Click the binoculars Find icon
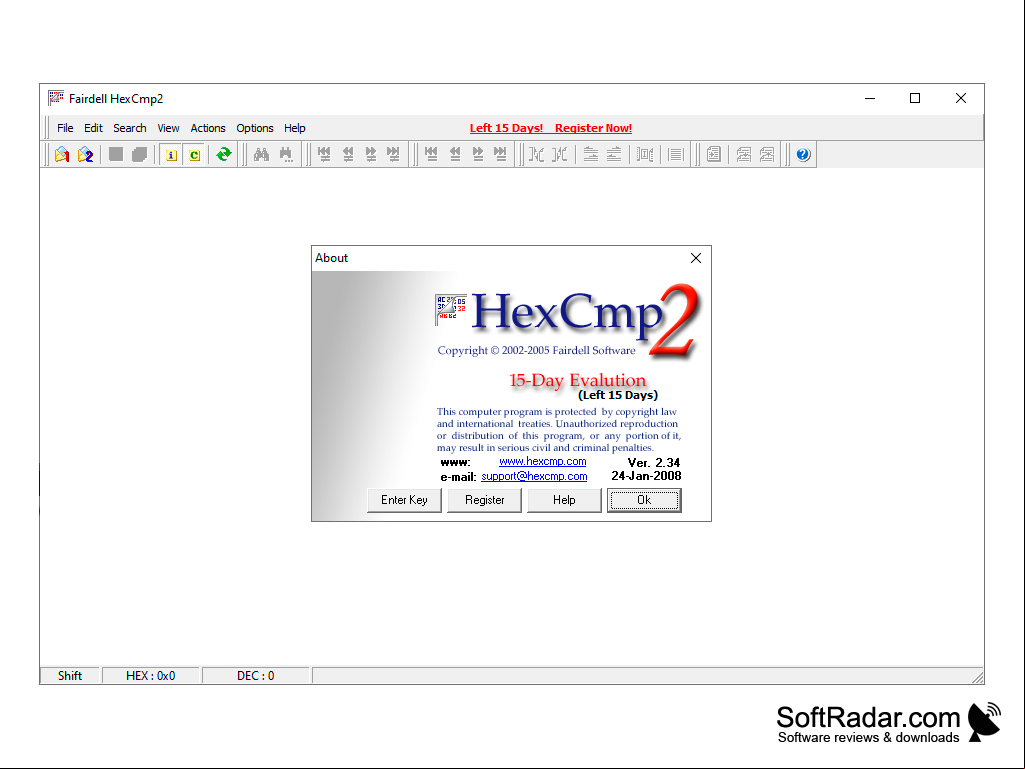This screenshot has height=769, width=1025. coord(261,154)
